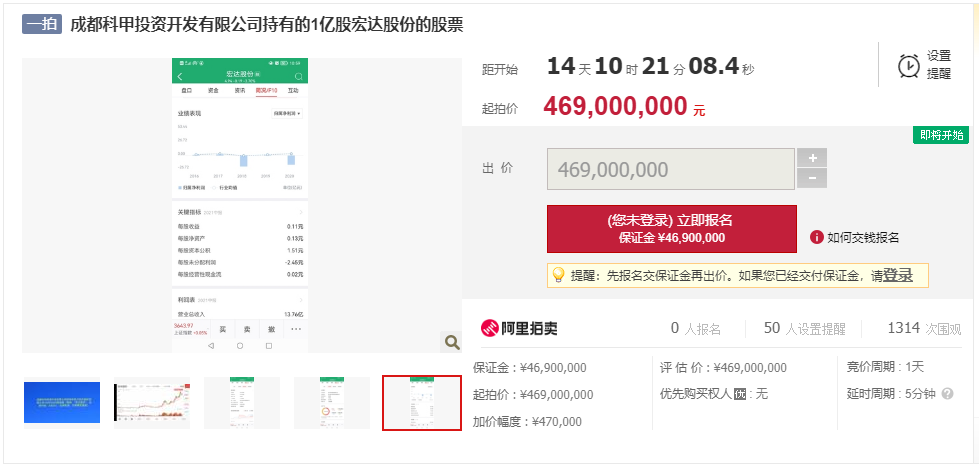Click the magnifier icon on the main image
The height and width of the screenshot is (471, 979).
(x=451, y=342)
